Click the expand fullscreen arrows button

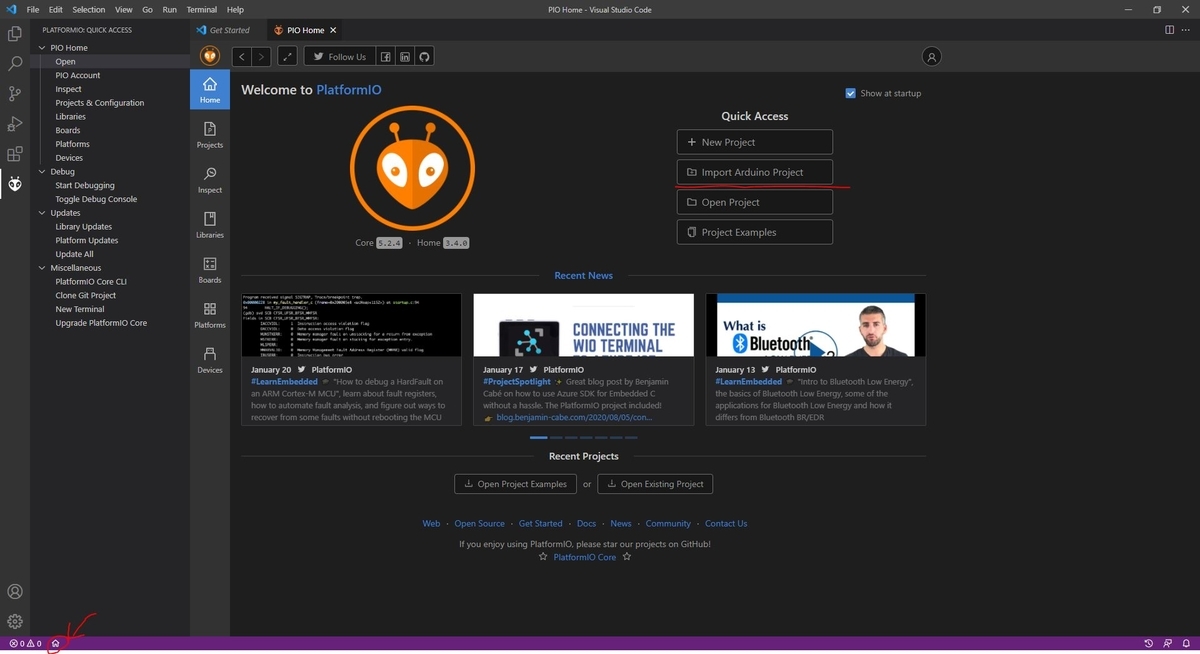tap(287, 57)
